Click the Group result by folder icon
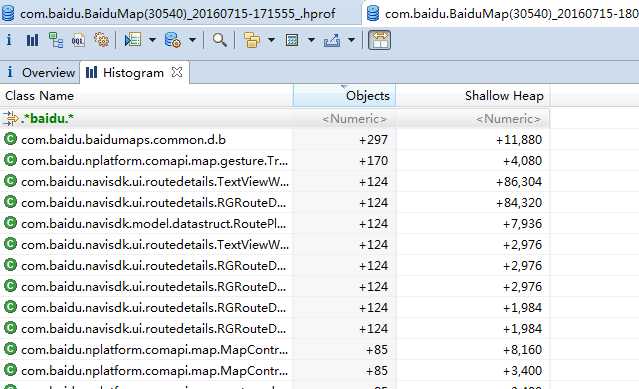This screenshot has height=389, width=639. [x=252, y=40]
